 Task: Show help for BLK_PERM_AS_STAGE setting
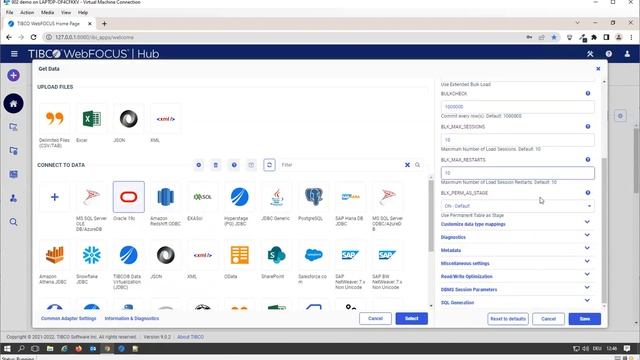click(588, 193)
